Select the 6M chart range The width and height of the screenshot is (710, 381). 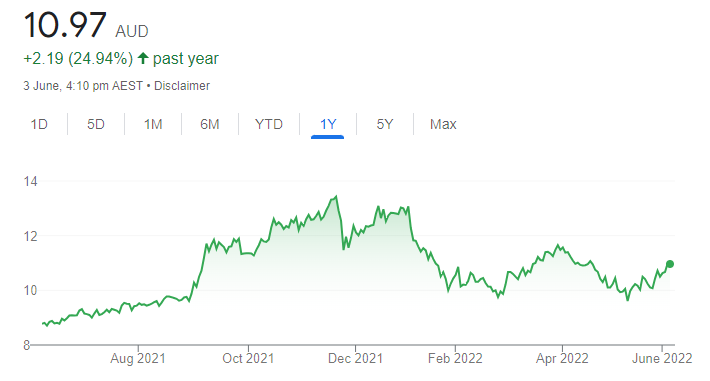click(x=210, y=124)
